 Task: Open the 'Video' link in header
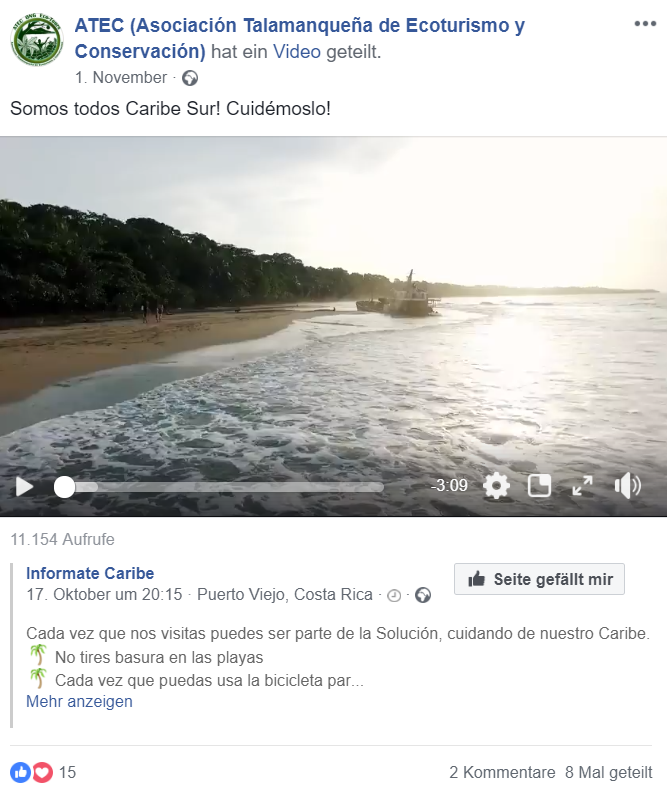coord(297,51)
